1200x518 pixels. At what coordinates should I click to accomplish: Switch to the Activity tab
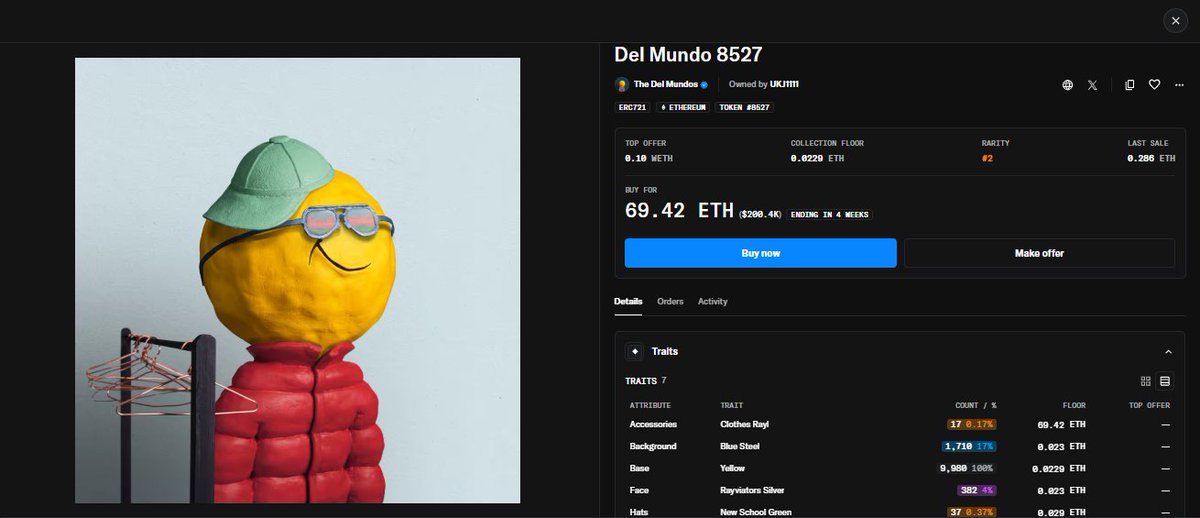(713, 301)
